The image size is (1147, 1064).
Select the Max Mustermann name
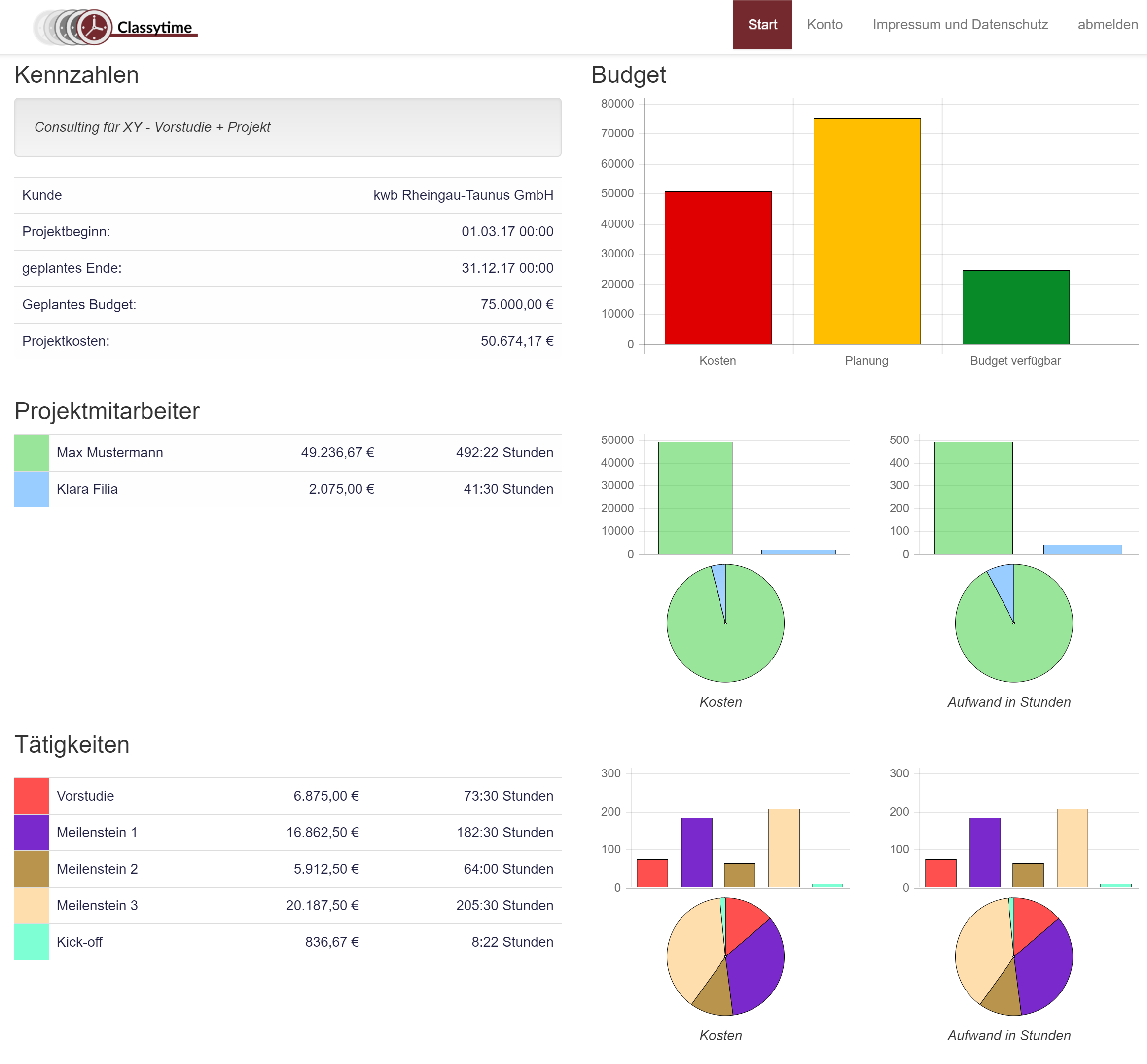point(109,452)
